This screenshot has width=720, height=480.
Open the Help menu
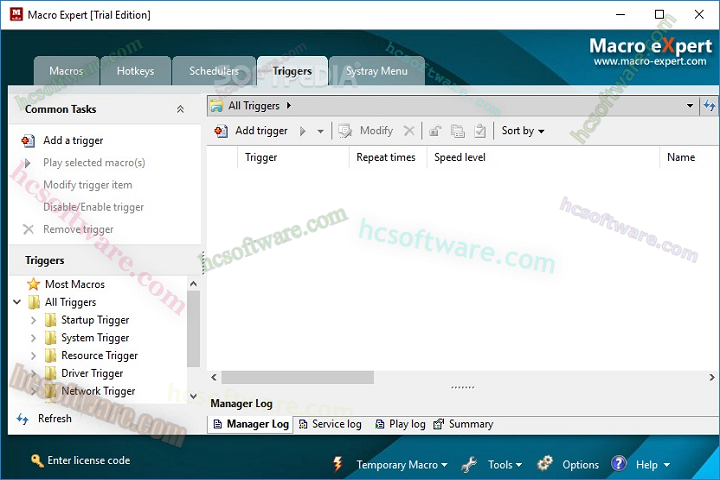tap(652, 465)
